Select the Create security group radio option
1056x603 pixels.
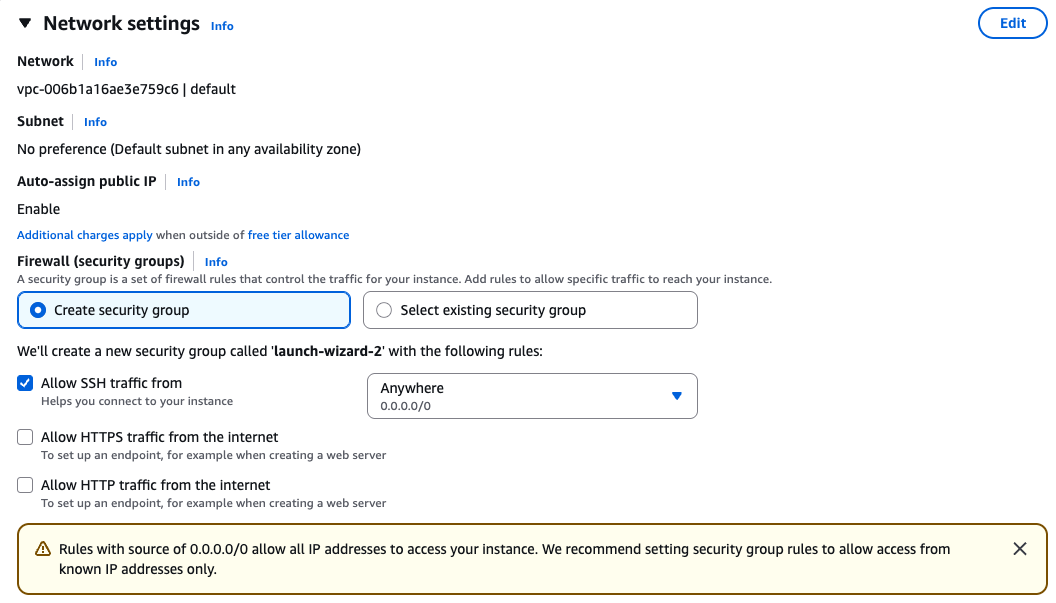point(183,310)
